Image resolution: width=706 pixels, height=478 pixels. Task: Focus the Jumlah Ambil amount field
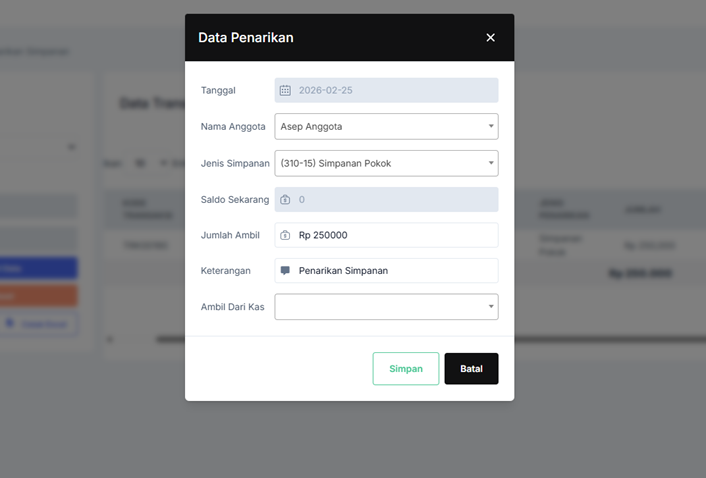point(395,235)
